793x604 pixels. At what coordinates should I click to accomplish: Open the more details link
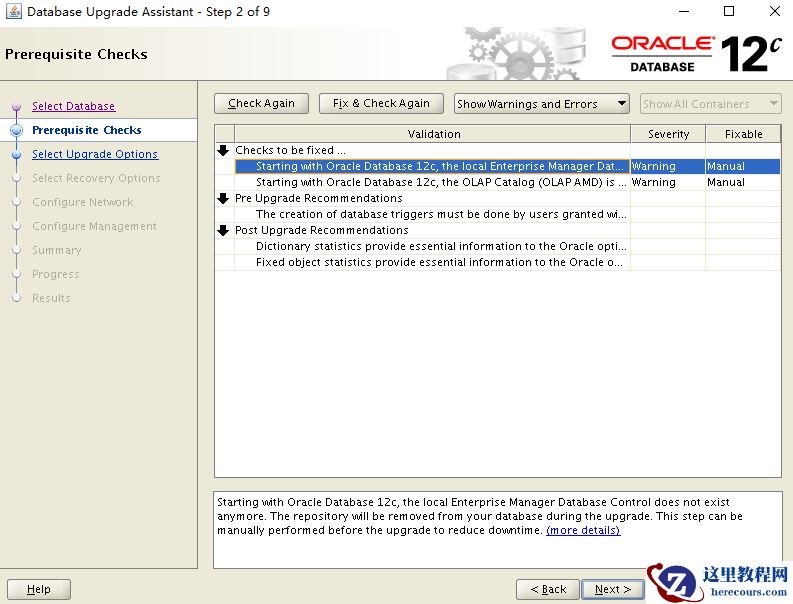(x=583, y=530)
